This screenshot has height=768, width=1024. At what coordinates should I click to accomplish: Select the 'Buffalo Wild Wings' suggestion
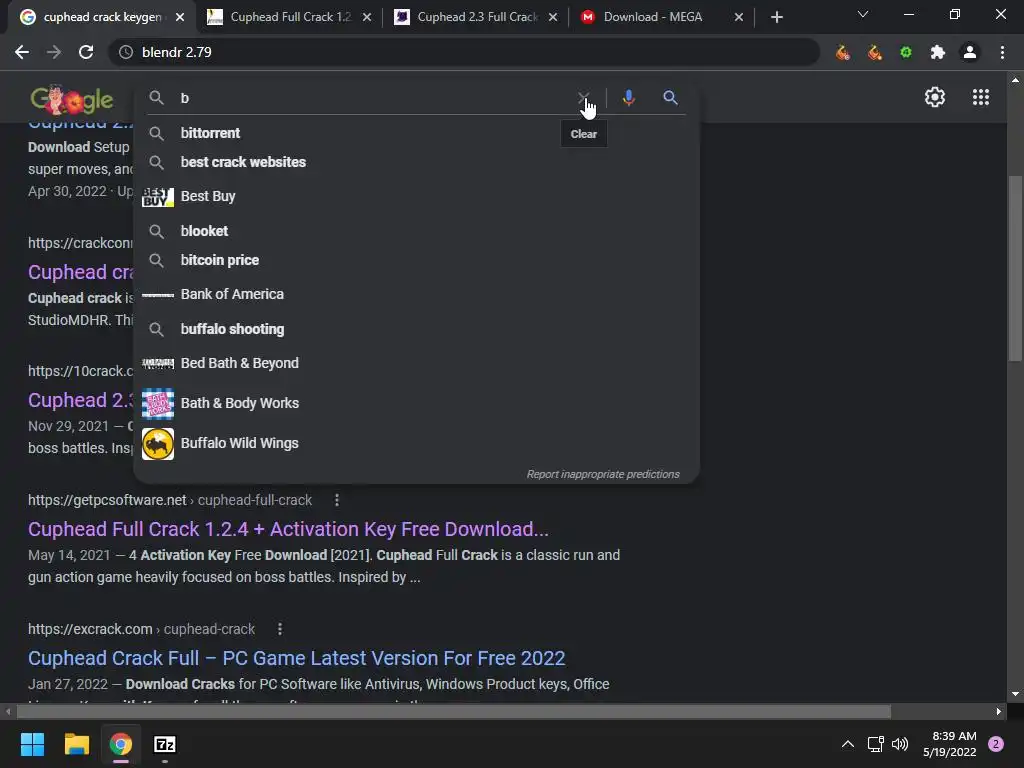pyautogui.click(x=416, y=443)
